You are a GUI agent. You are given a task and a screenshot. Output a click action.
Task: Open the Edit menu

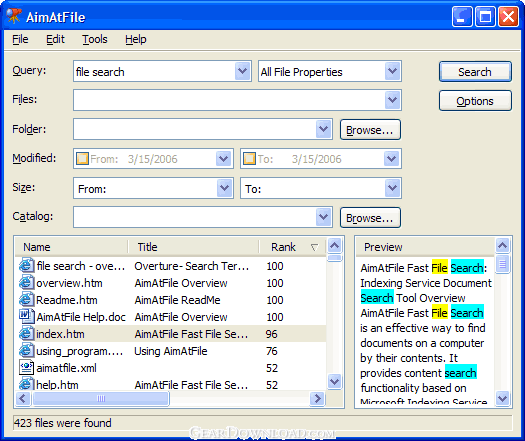click(55, 39)
